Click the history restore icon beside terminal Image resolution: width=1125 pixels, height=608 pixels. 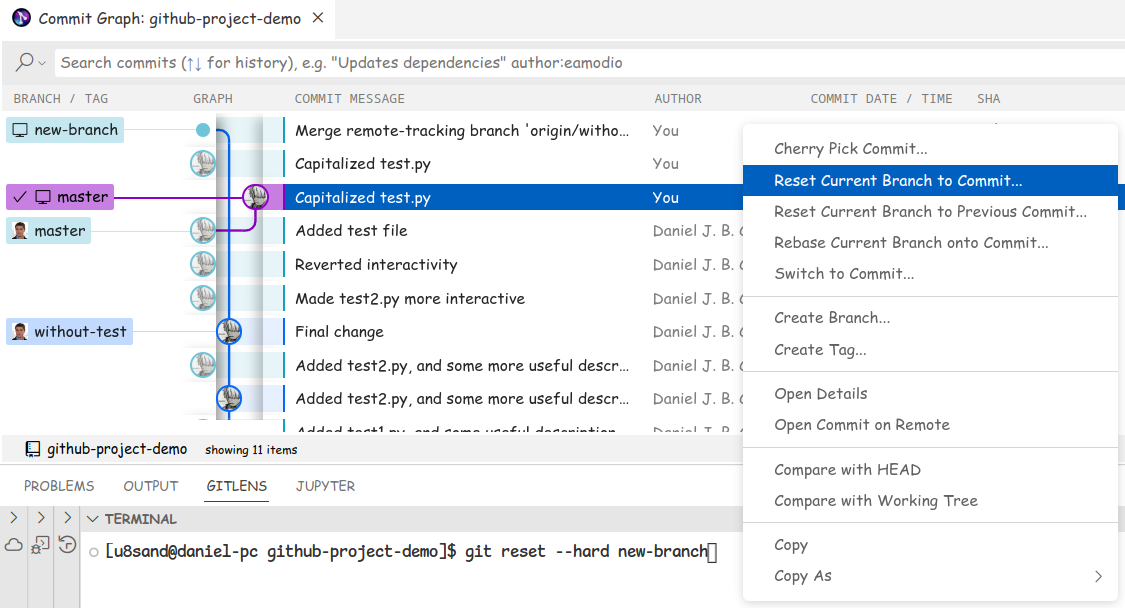(x=67, y=545)
